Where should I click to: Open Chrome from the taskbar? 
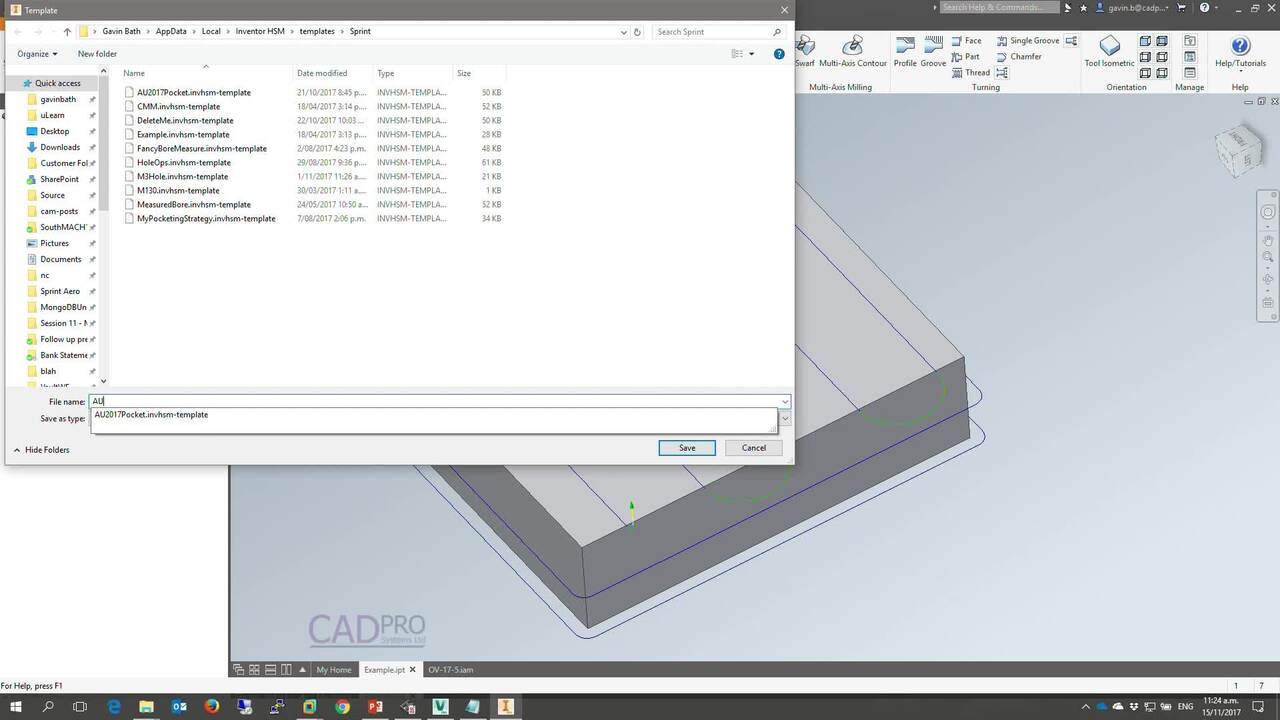click(x=342, y=706)
